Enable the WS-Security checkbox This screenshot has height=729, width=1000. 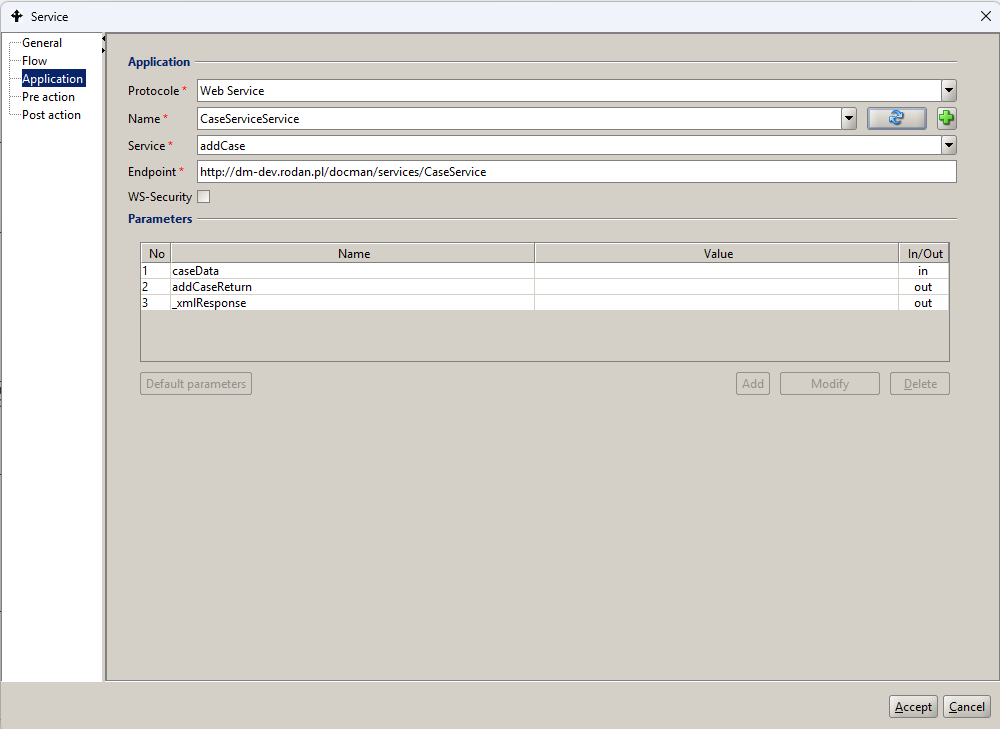pos(204,197)
